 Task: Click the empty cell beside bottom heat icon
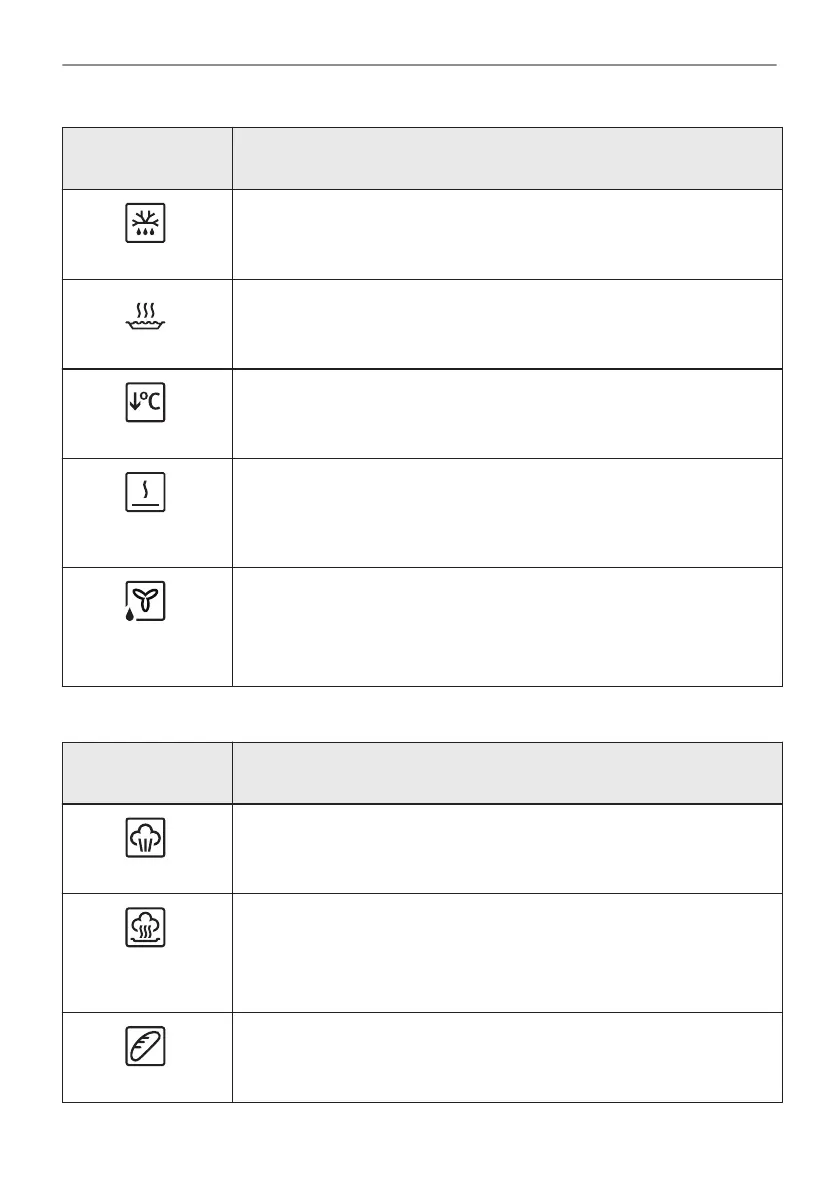507,513
